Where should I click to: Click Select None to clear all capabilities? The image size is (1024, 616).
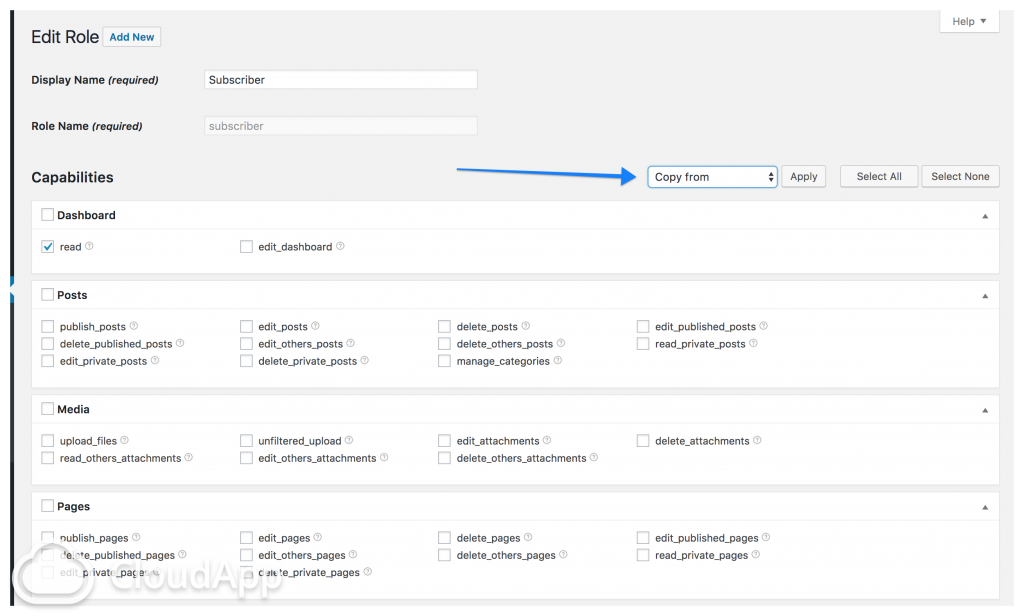pyautogui.click(x=959, y=176)
